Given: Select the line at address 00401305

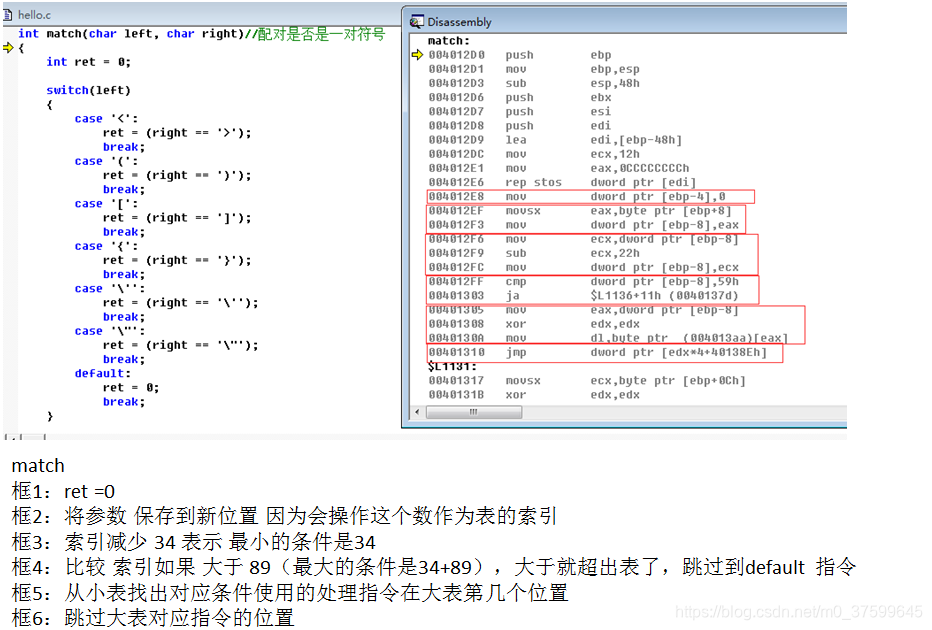Looking at the screenshot, I should point(584,310).
